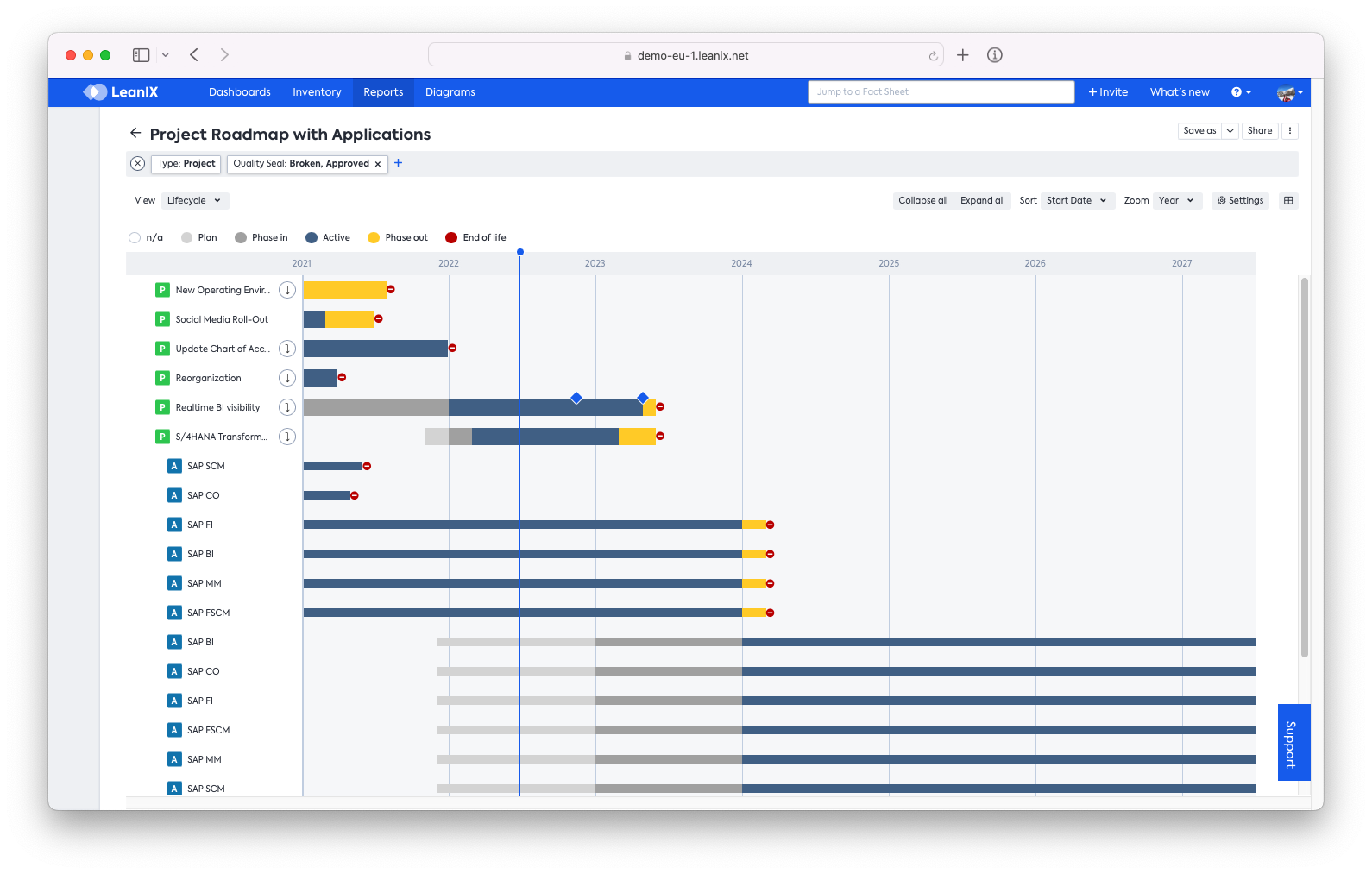Image resolution: width=1372 pixels, height=874 pixels.
Task: Open the View Lifecycle dropdown
Action: click(x=194, y=201)
